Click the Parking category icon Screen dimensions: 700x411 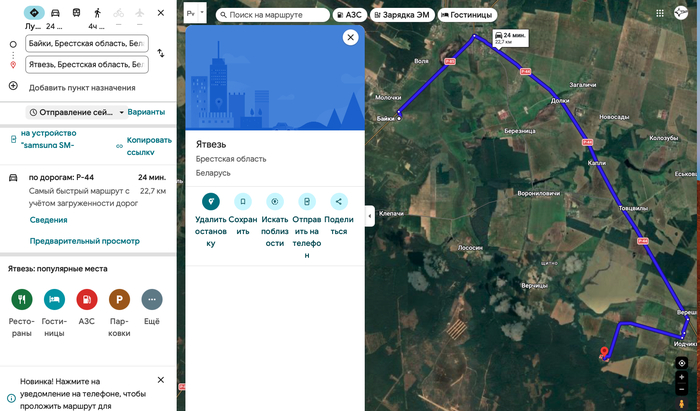(119, 298)
